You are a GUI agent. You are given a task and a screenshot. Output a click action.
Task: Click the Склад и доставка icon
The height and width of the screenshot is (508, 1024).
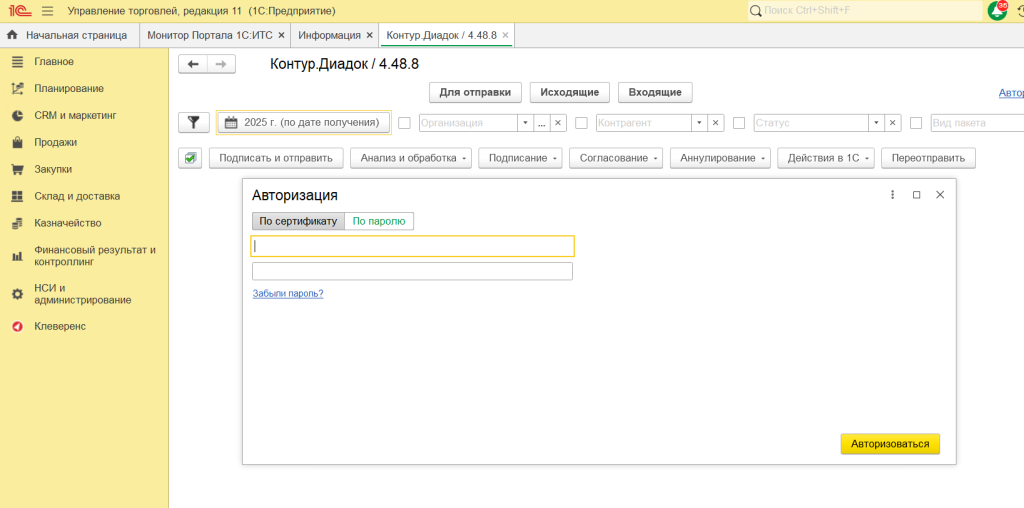(x=18, y=196)
